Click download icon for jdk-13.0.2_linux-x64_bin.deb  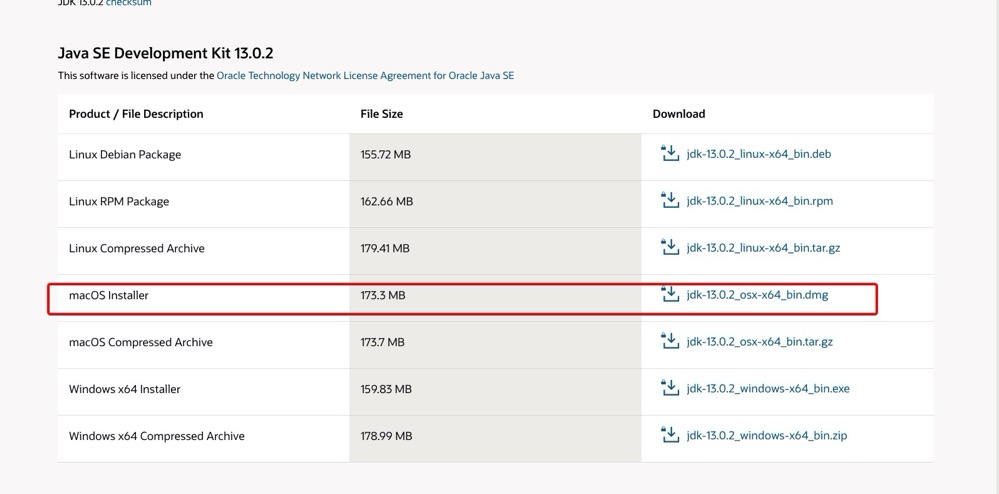click(670, 153)
